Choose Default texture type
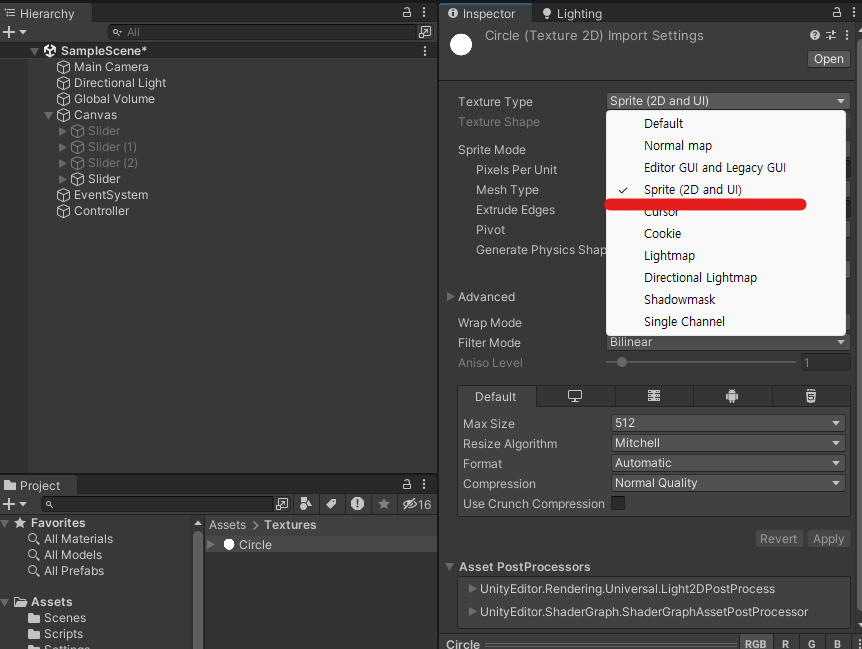The width and height of the screenshot is (862, 649). click(663, 123)
